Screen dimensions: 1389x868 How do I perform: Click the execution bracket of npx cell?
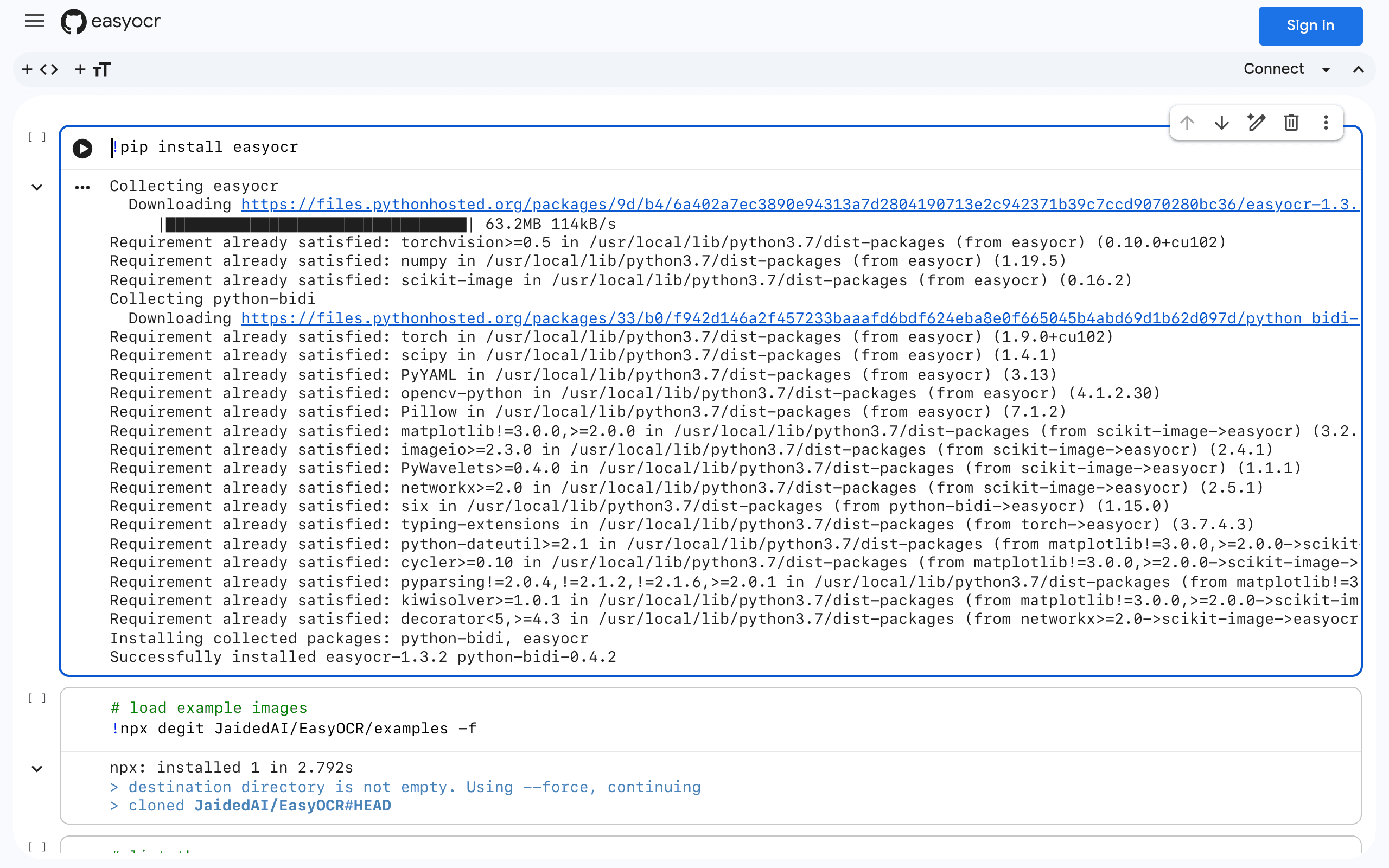pyautogui.click(x=37, y=698)
